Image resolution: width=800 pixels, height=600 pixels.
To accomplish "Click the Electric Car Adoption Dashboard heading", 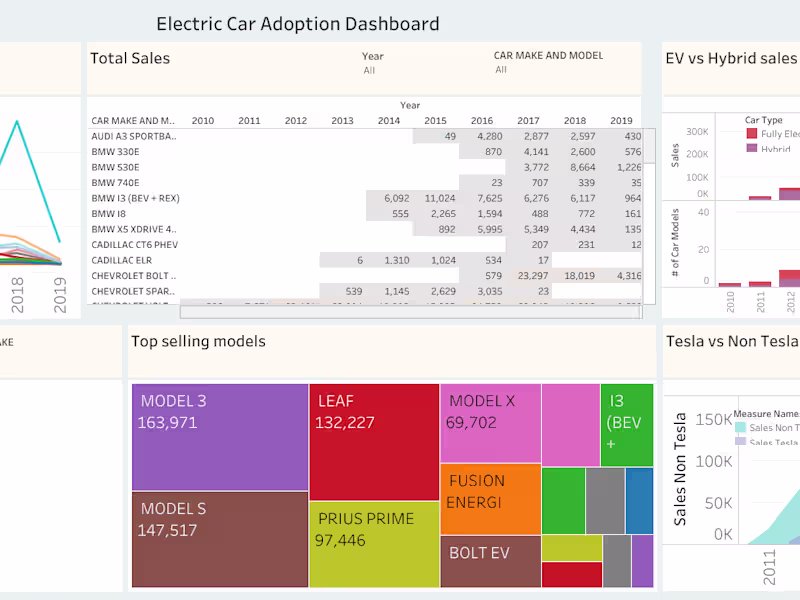I will (x=298, y=24).
